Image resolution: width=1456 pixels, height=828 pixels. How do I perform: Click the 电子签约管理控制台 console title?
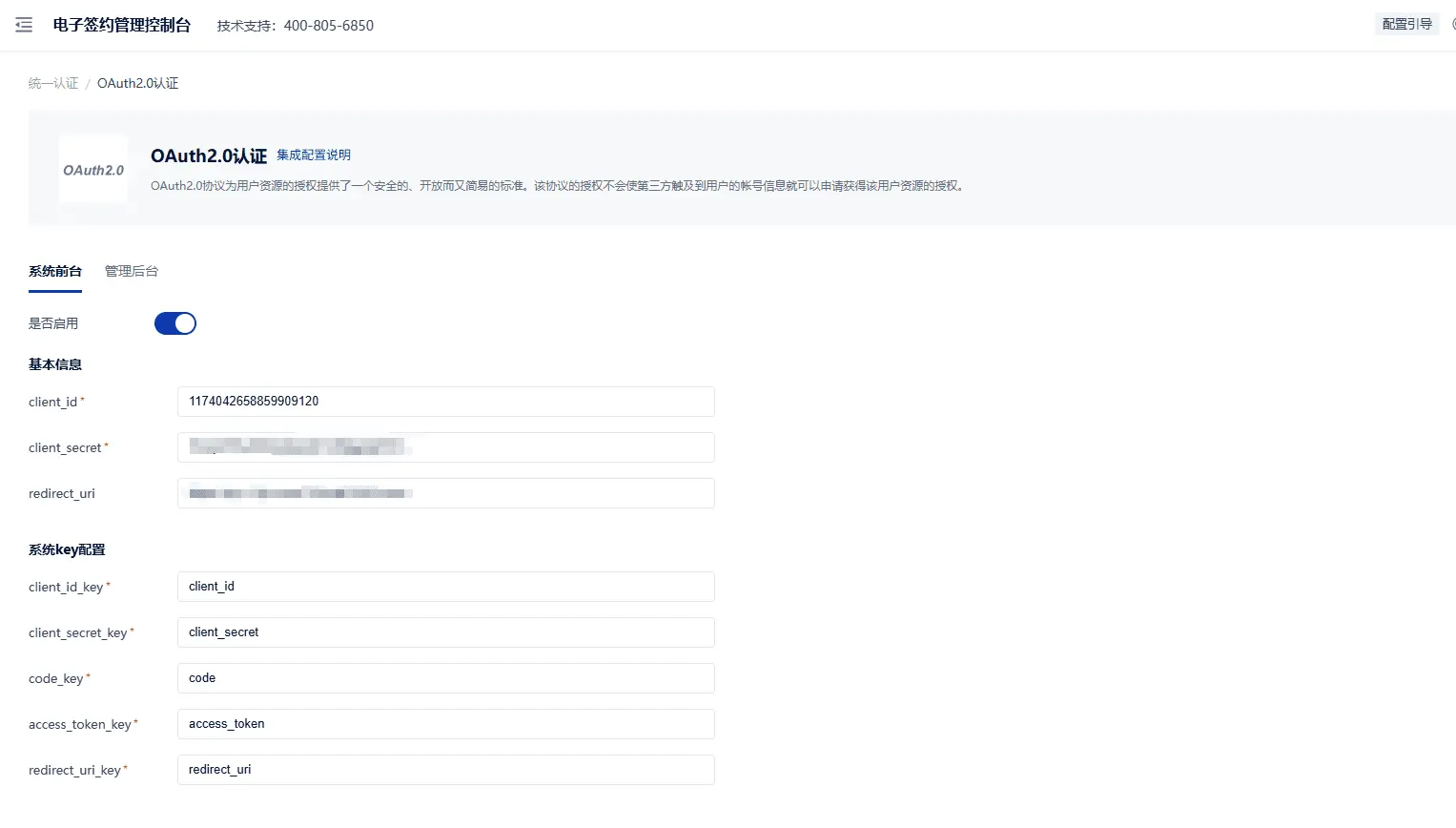coord(122,25)
